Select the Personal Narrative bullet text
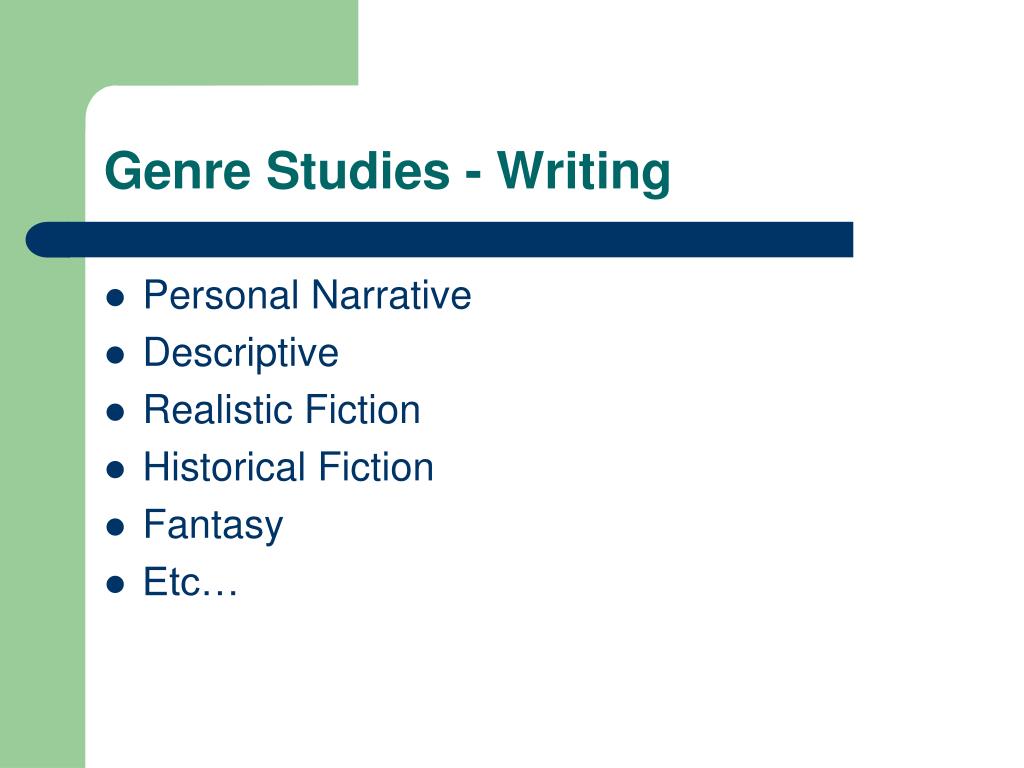 point(307,295)
